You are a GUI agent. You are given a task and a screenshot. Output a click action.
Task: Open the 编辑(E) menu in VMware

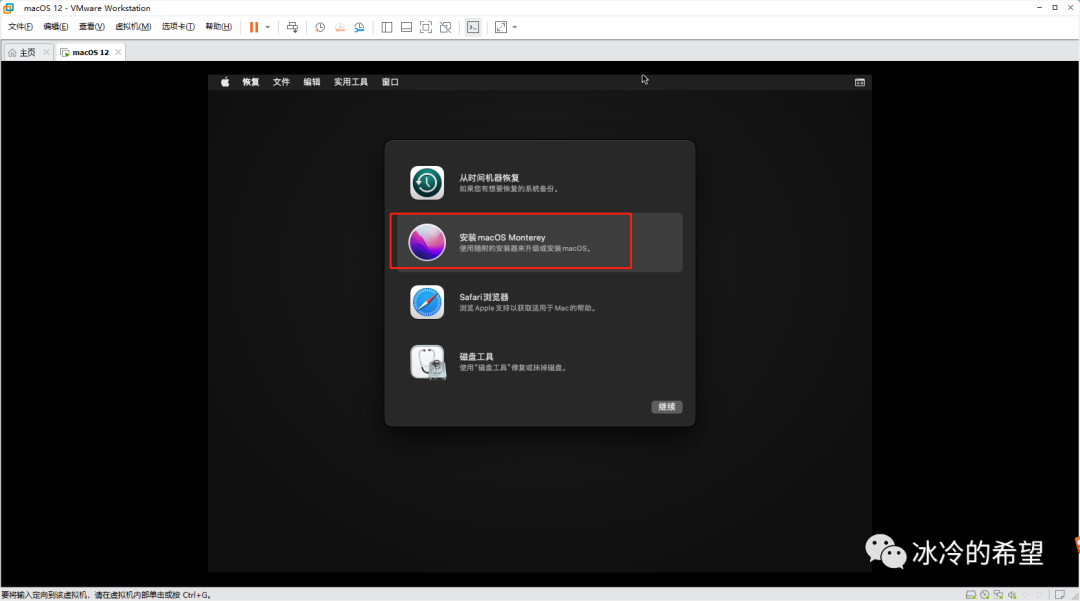click(56, 27)
